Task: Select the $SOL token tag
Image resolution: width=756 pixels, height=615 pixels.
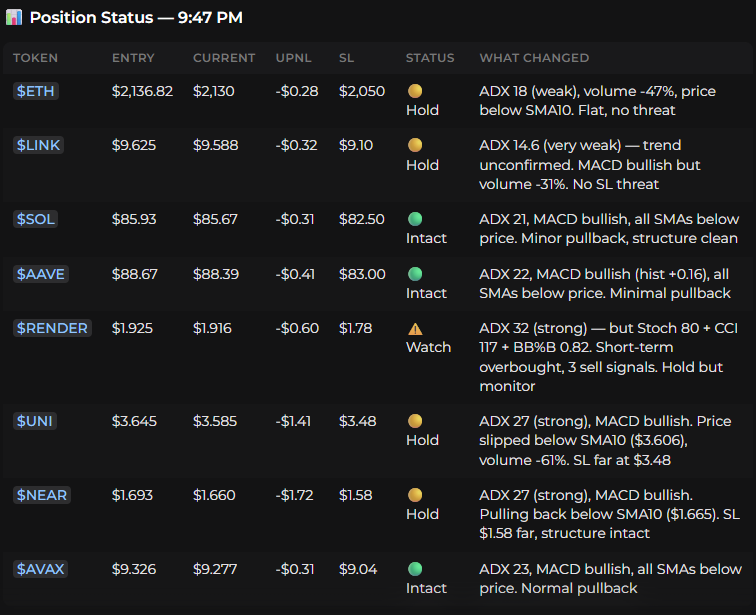Action: pyautogui.click(x=36, y=219)
